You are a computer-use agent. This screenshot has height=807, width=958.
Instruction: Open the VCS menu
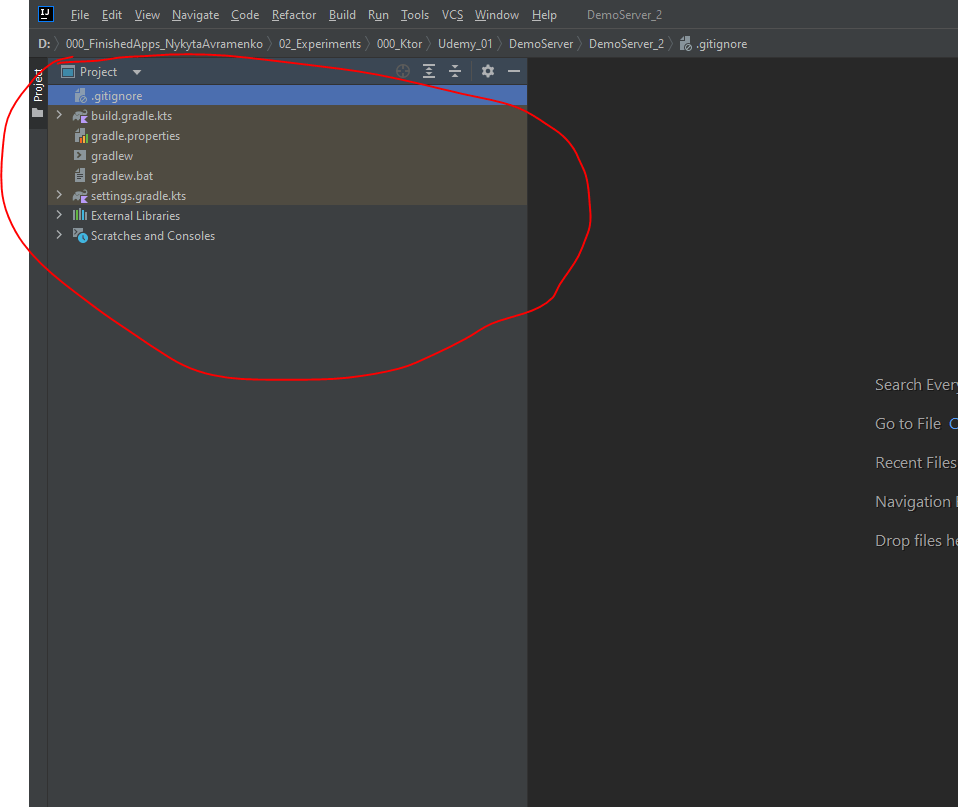click(x=452, y=14)
